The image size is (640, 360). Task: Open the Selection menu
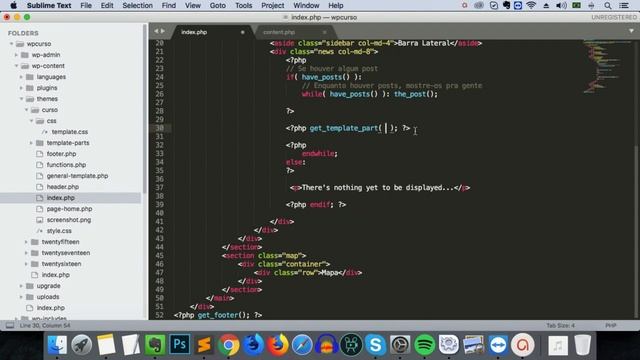(x=138, y=6)
